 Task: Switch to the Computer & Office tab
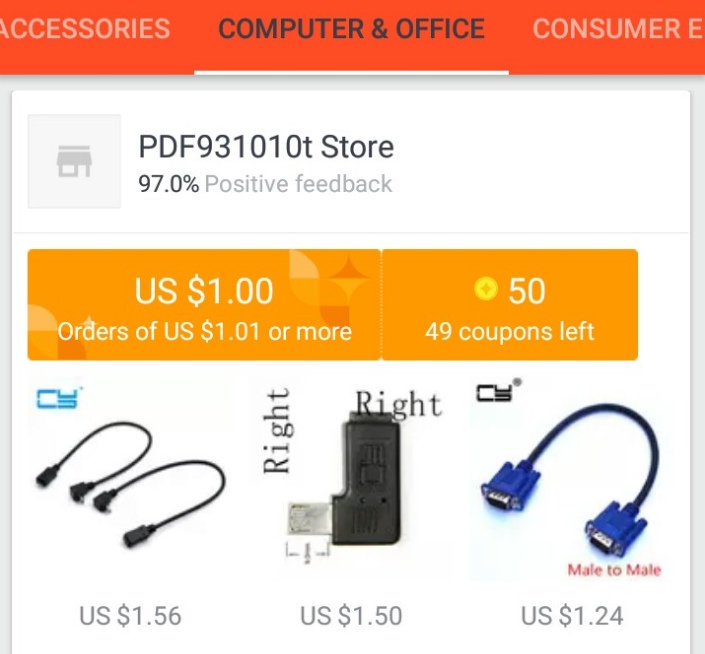click(352, 29)
